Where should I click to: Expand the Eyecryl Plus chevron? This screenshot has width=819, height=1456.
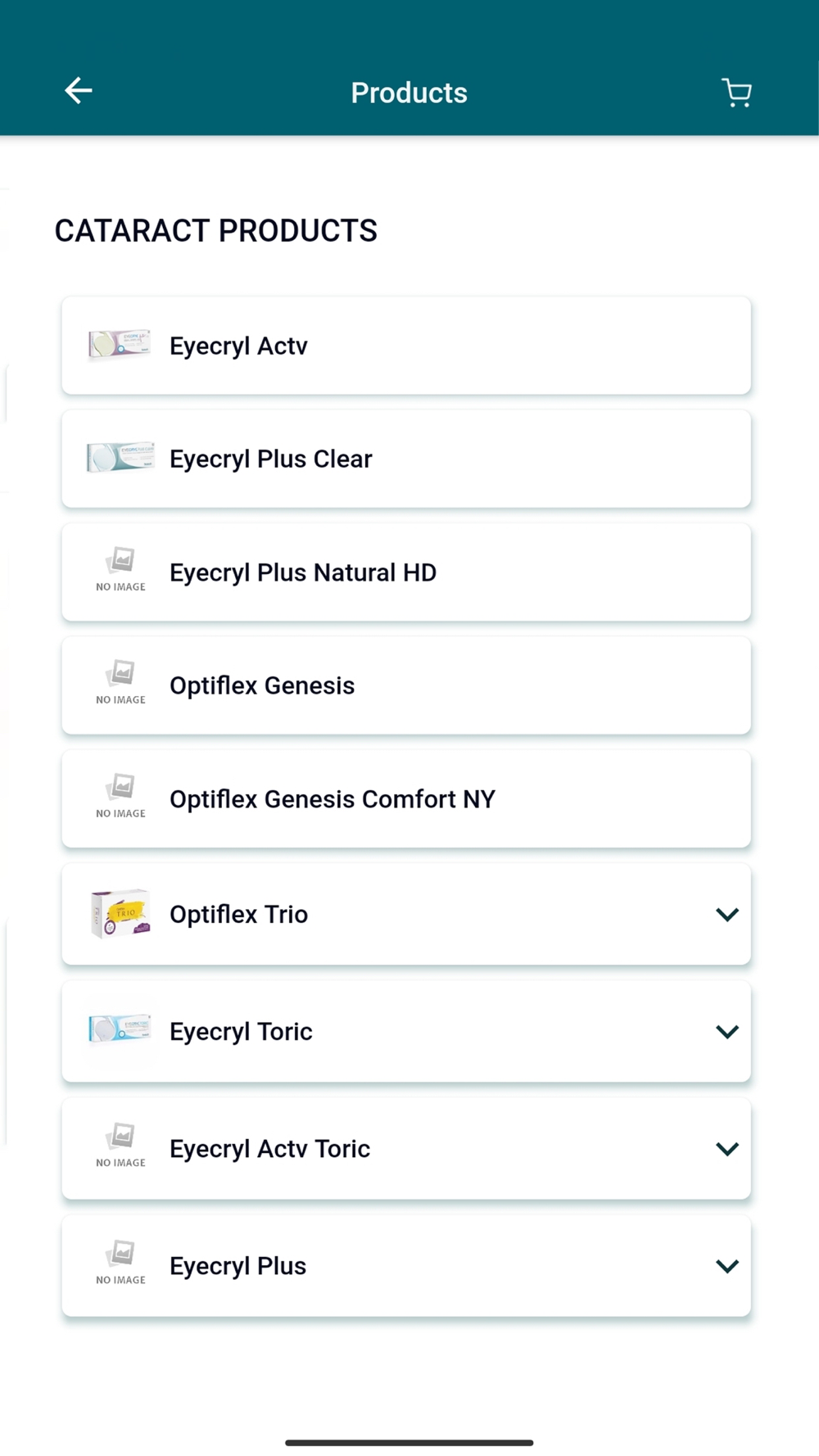click(x=726, y=1266)
